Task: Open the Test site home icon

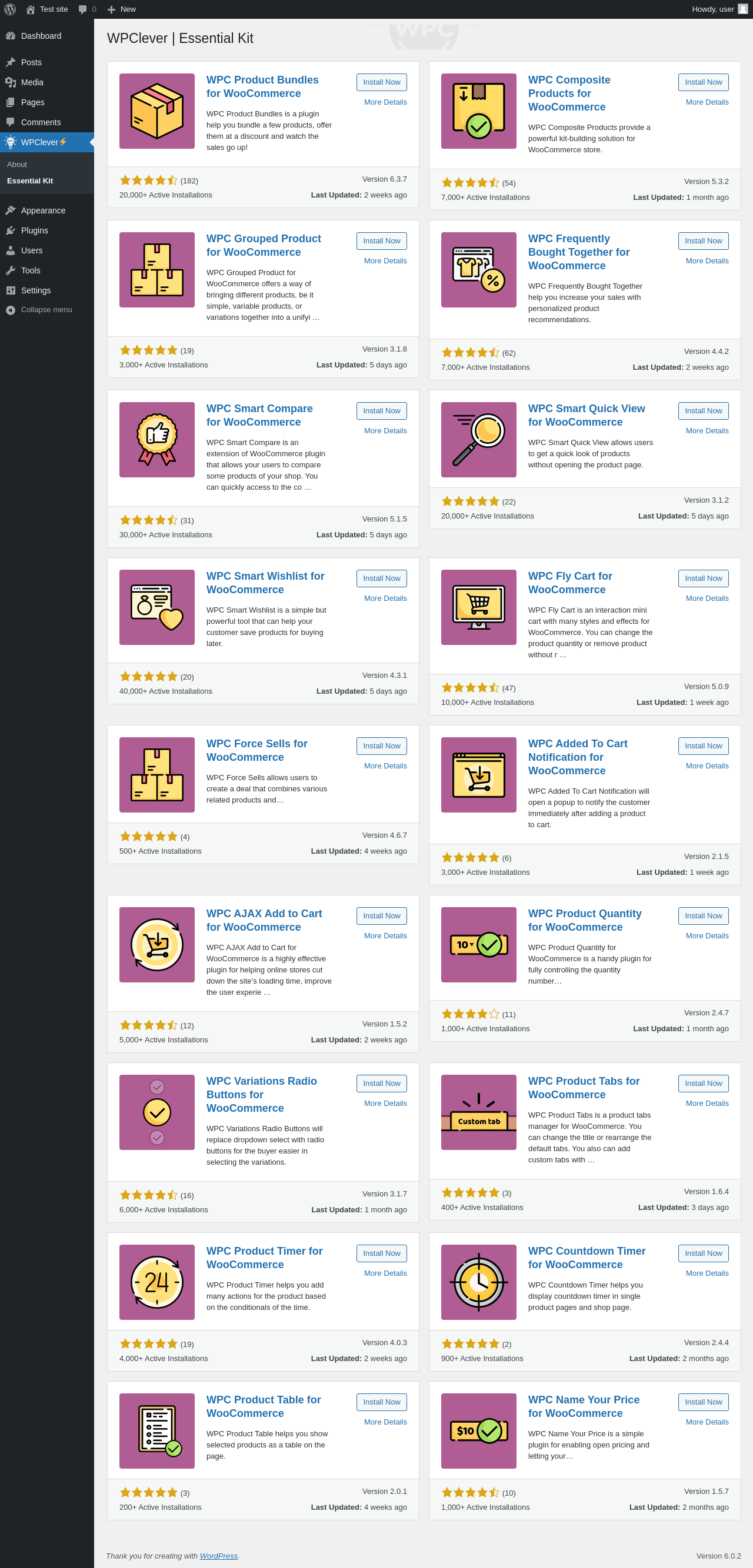Action: click(31, 9)
